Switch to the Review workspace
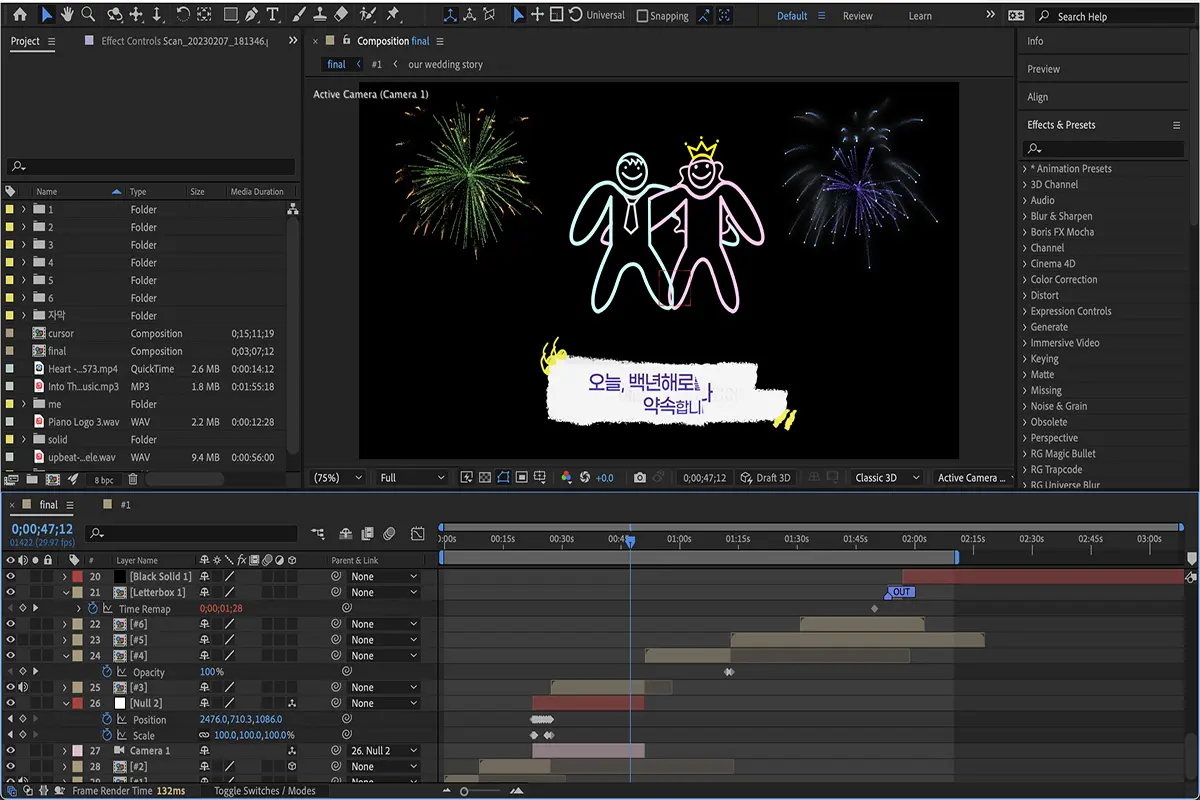1200x800 pixels. point(857,16)
